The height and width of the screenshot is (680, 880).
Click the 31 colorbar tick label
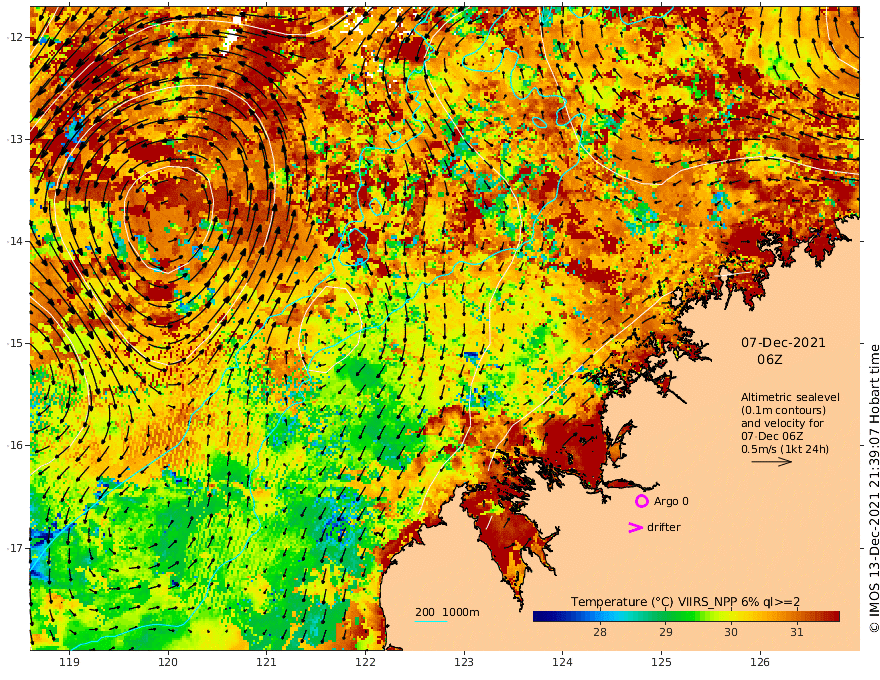796,632
